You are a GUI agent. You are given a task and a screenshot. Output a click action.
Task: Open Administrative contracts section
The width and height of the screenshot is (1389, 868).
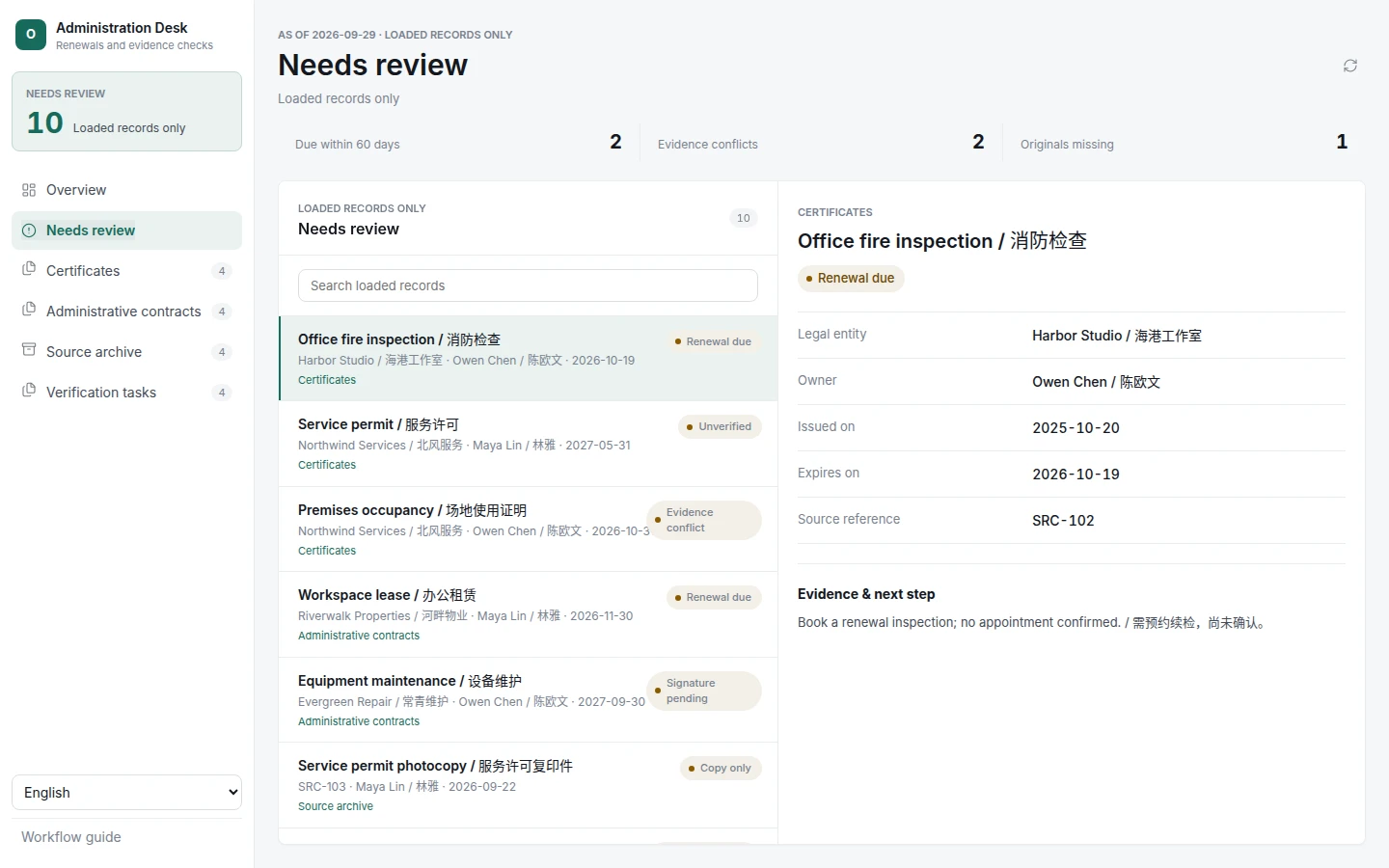point(126,312)
